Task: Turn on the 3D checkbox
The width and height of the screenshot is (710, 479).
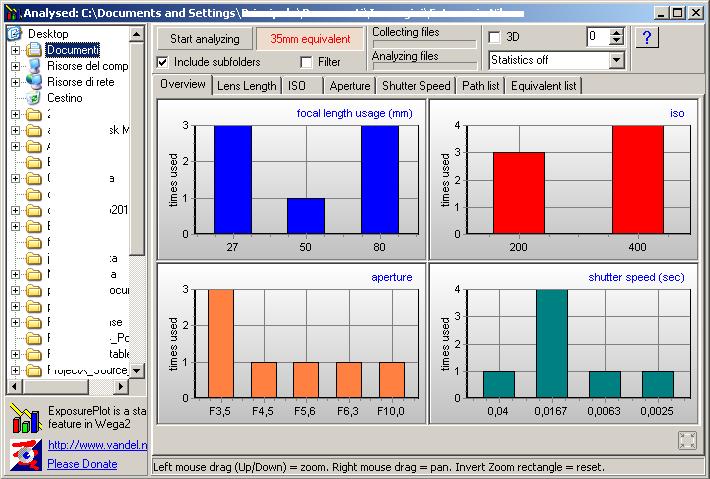Action: point(494,37)
